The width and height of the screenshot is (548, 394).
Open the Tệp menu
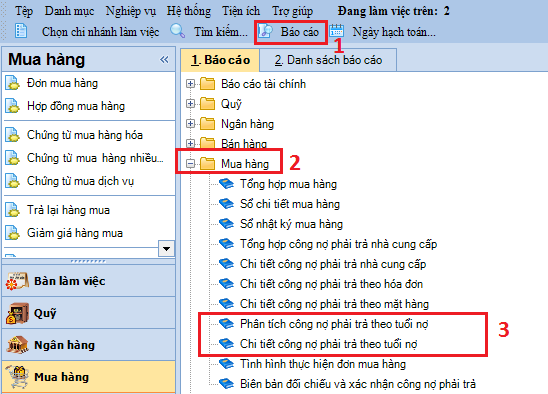tap(24, 11)
